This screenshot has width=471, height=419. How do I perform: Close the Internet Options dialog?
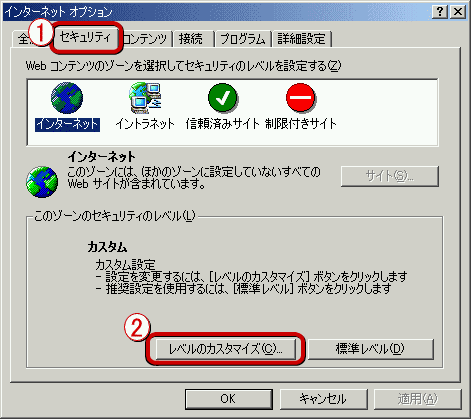458,12
